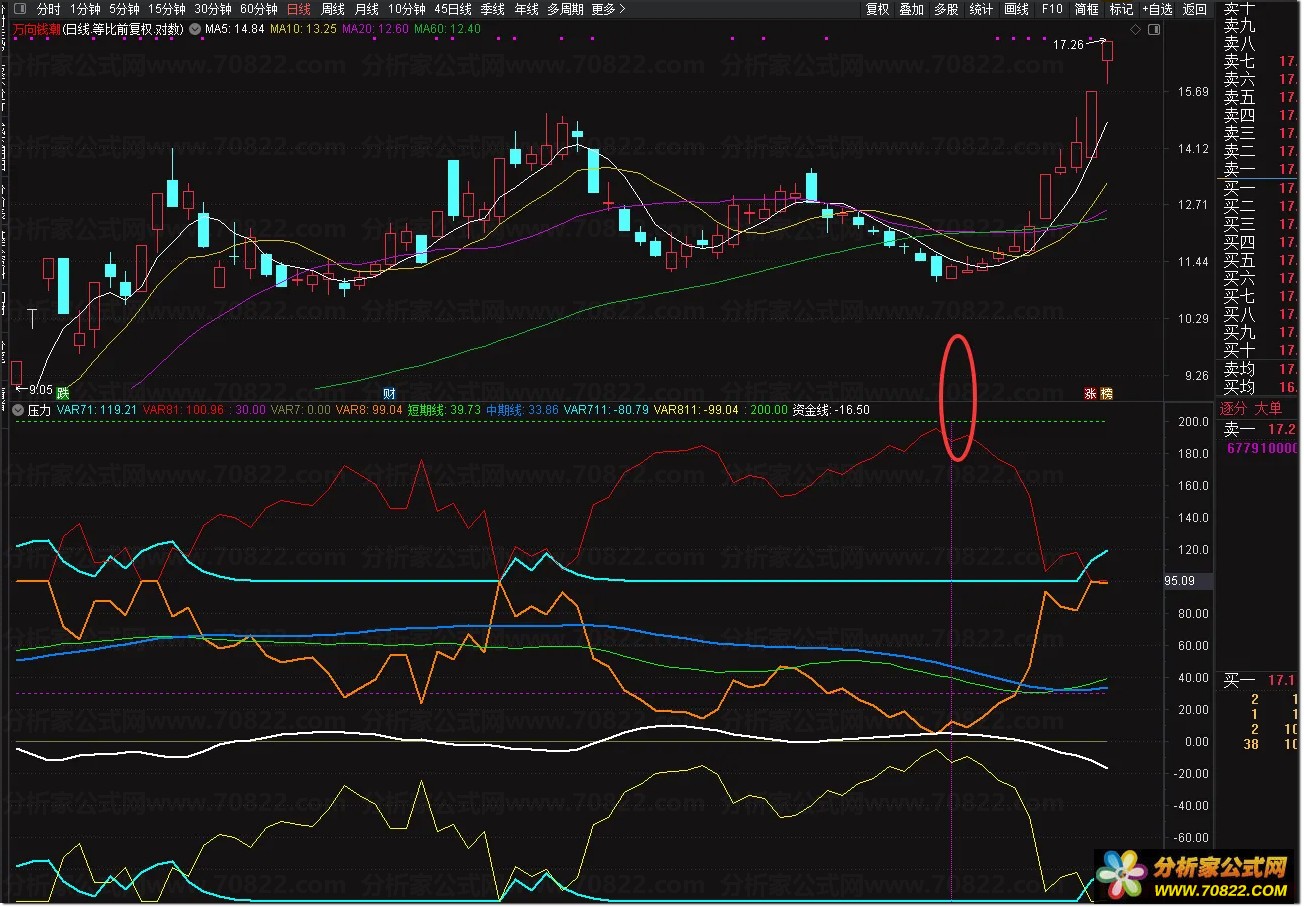This screenshot has height=907, width=1304.
Task: Click the 返回 back button
Action: (1194, 9)
